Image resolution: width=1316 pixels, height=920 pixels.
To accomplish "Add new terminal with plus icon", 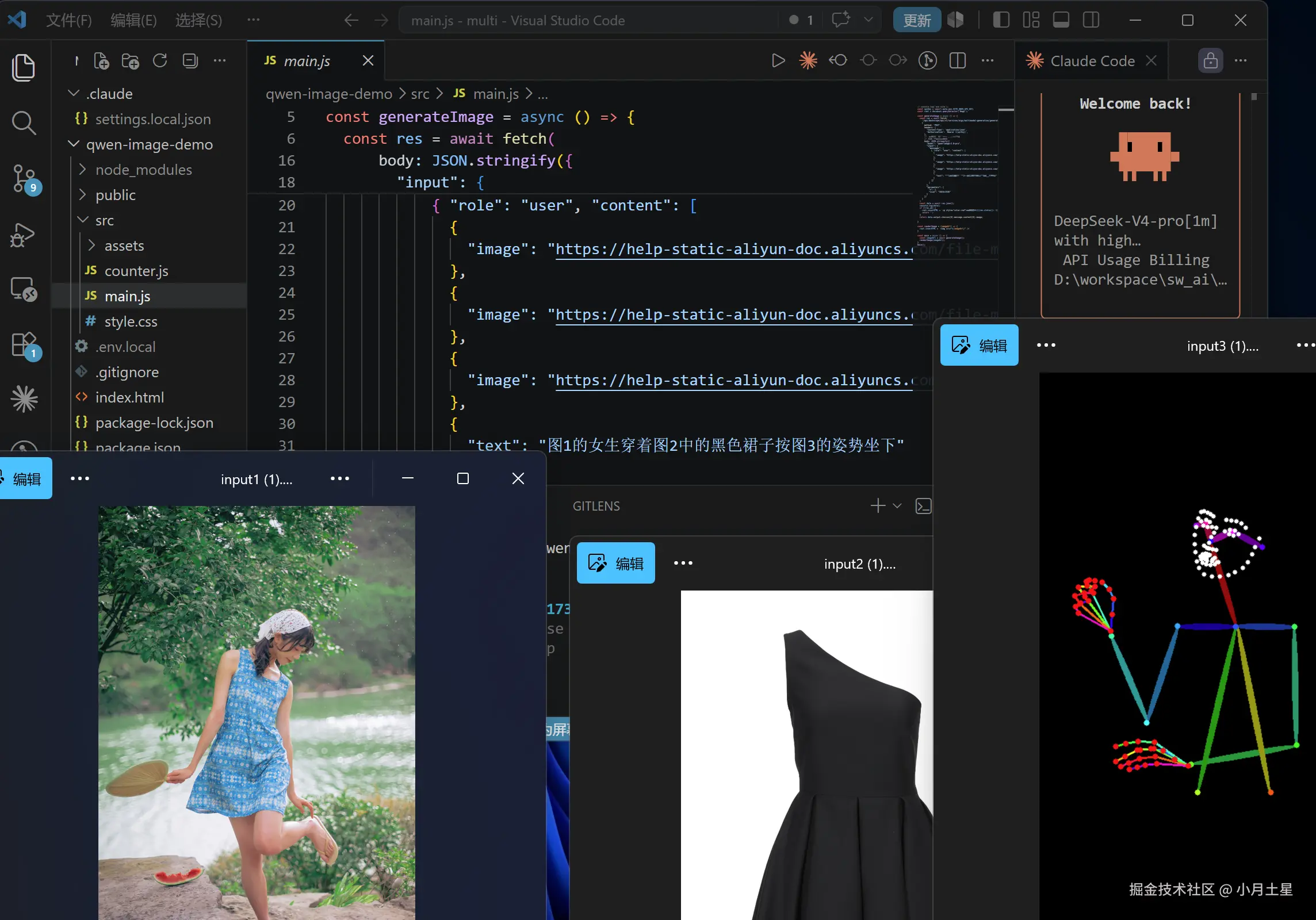I will coord(878,505).
